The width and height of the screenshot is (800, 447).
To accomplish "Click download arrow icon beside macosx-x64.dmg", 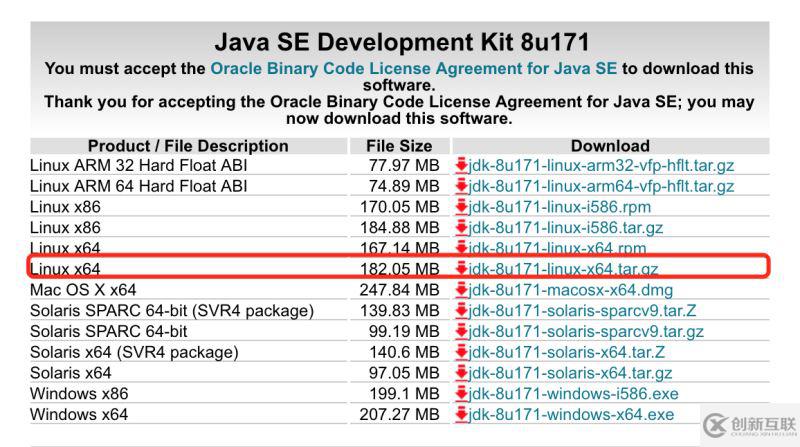I will pos(461,290).
